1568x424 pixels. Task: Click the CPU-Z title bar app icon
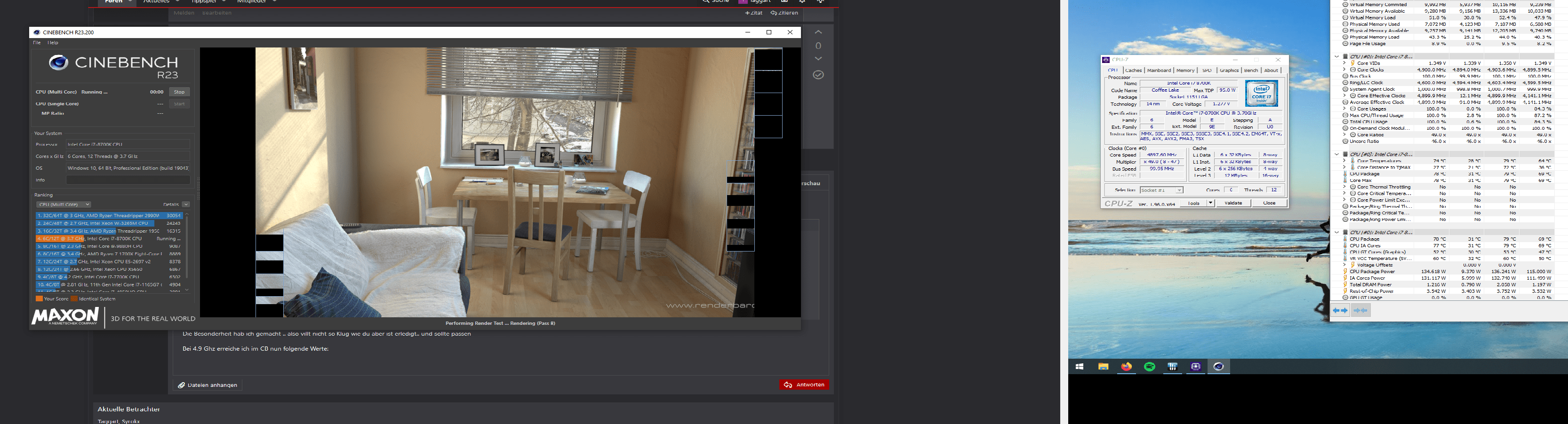(x=1106, y=60)
